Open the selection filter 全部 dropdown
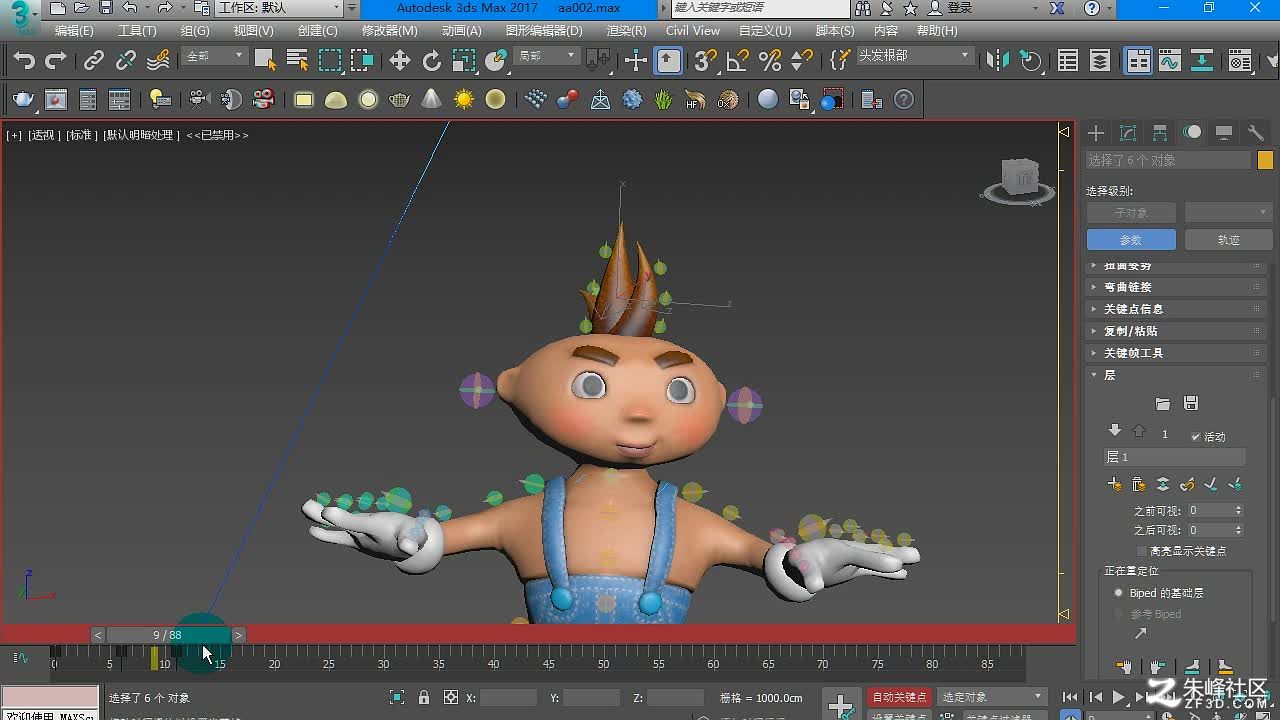 pyautogui.click(x=215, y=56)
